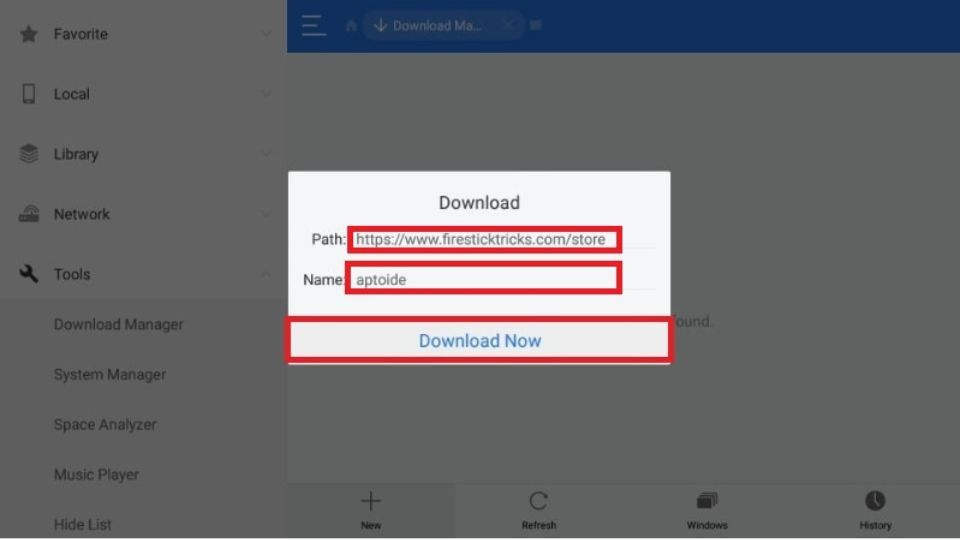This screenshot has width=960, height=540.
Task: Open System Manager from Tools
Action: coord(110,375)
